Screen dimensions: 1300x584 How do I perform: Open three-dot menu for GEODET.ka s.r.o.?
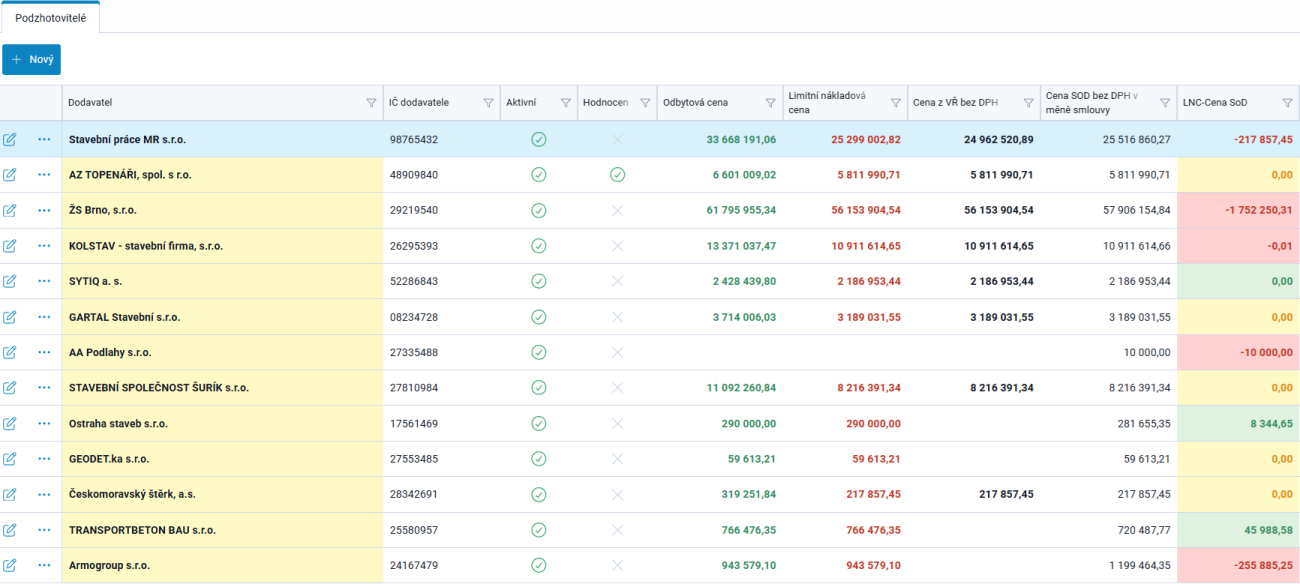[x=44, y=459]
